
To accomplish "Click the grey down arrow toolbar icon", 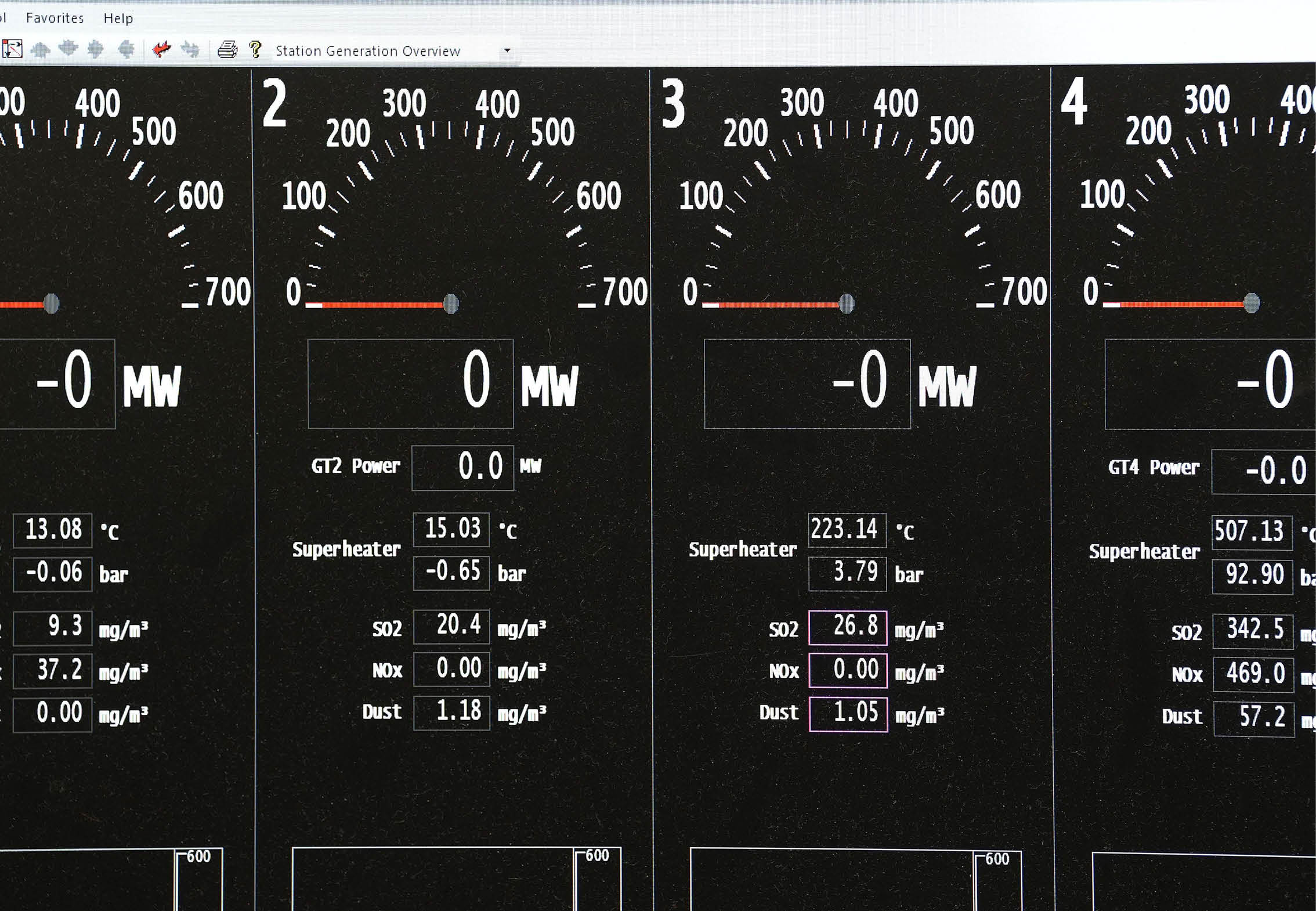I will click(68, 49).
